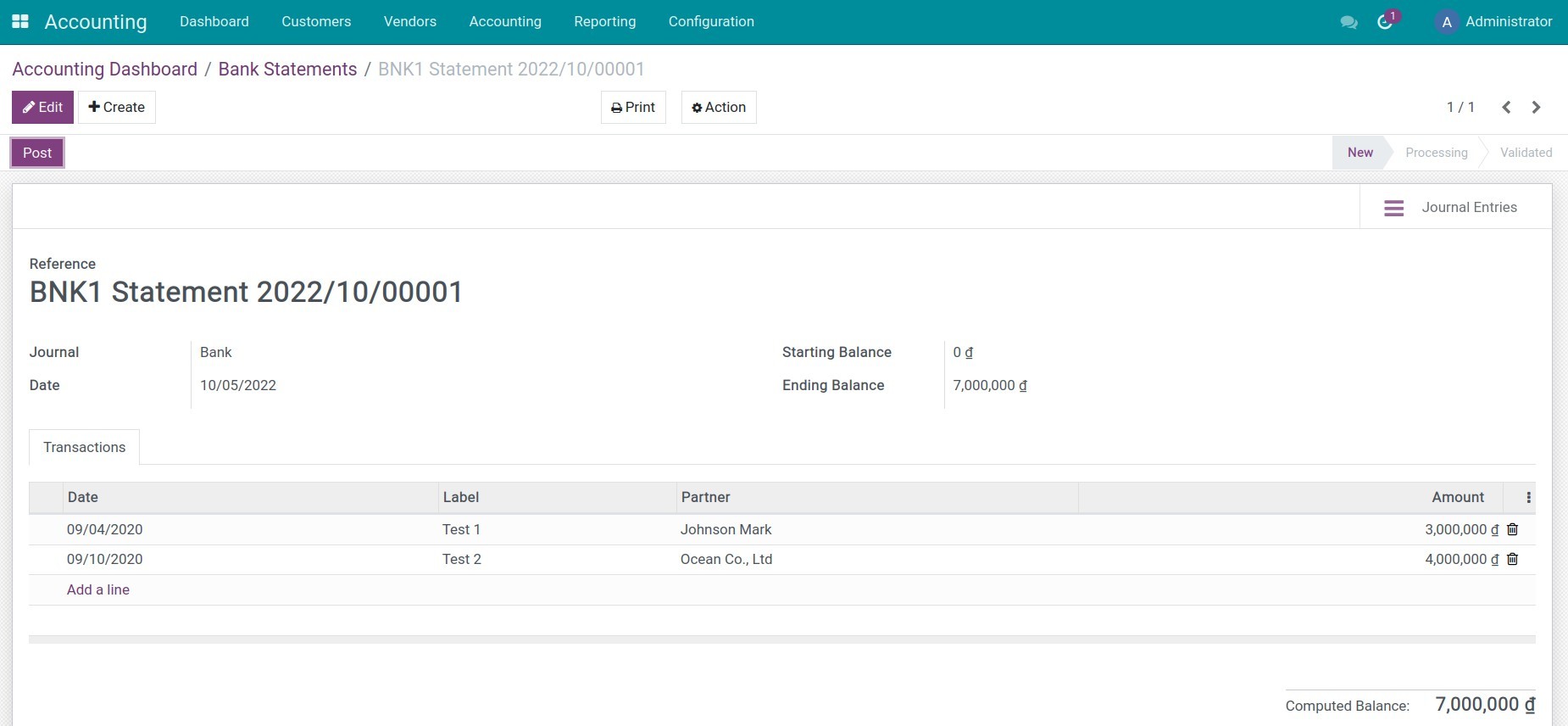Click partner Ocean Co., Ltd
1568x726 pixels.
[726, 559]
